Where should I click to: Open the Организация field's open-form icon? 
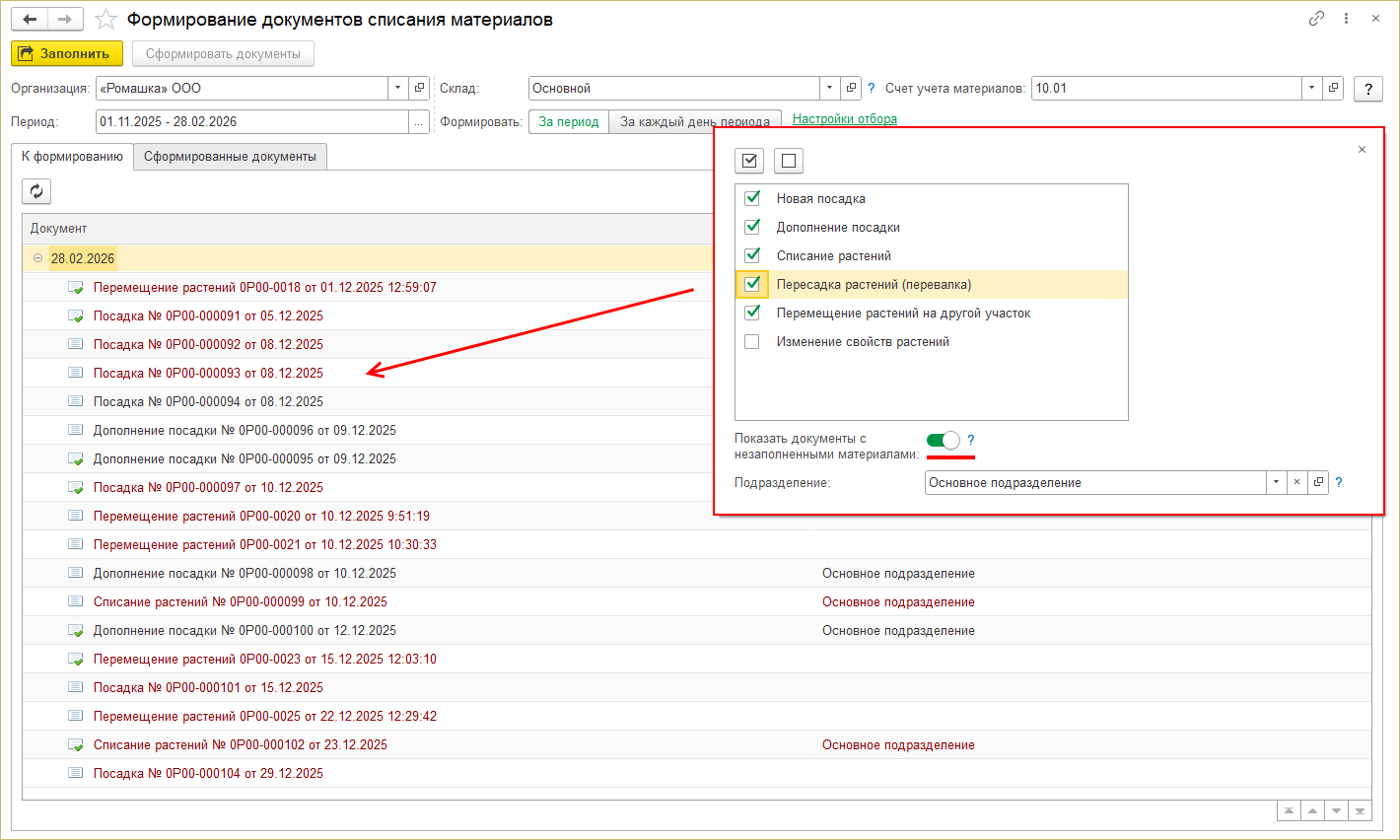[419, 88]
